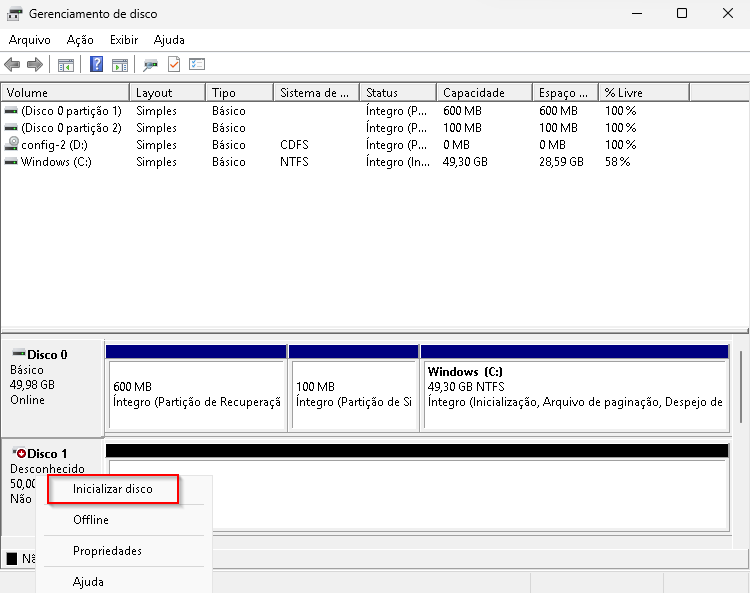Select the Windows (C:) volume row

click(56, 162)
